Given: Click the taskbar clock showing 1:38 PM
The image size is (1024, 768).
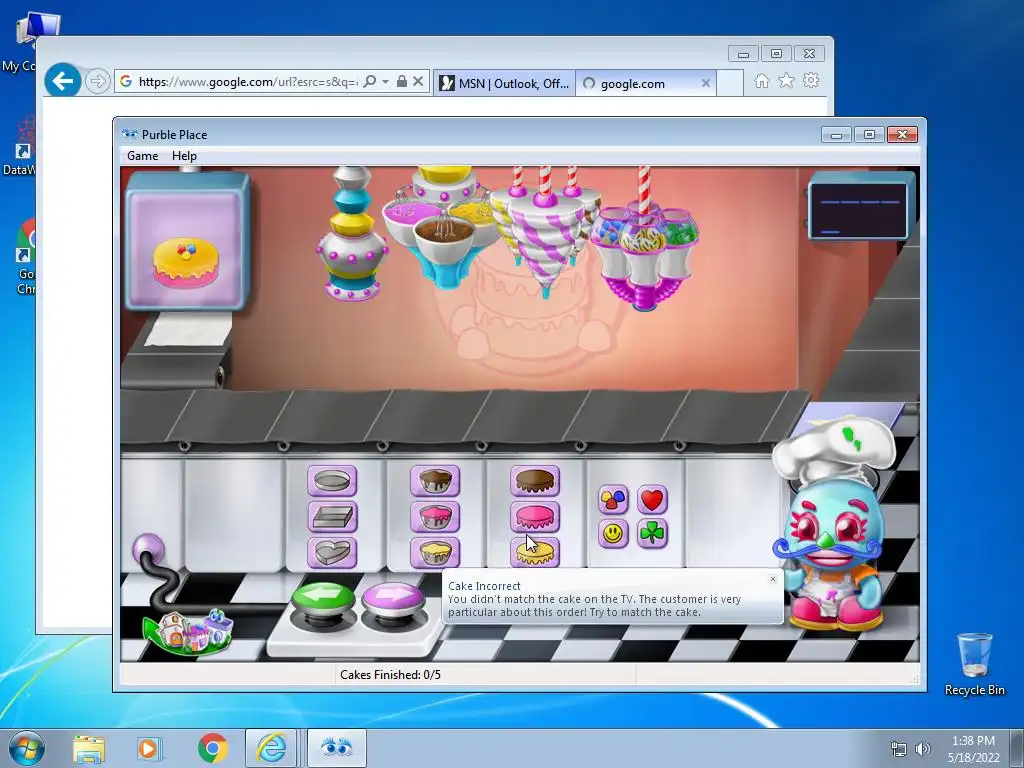Looking at the screenshot, I should 973,749.
